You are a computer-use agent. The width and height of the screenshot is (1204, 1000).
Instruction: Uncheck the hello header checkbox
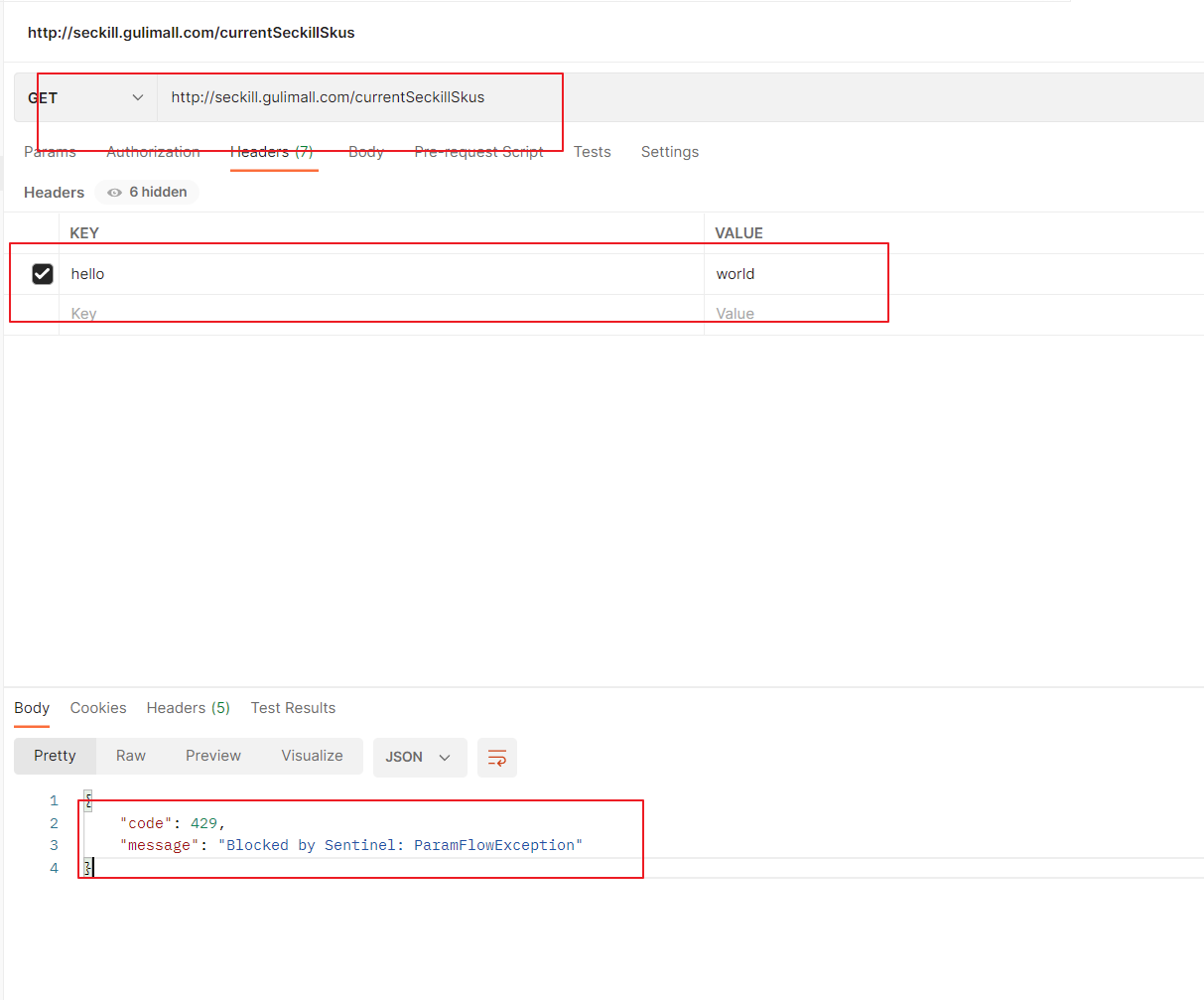pyautogui.click(x=43, y=274)
